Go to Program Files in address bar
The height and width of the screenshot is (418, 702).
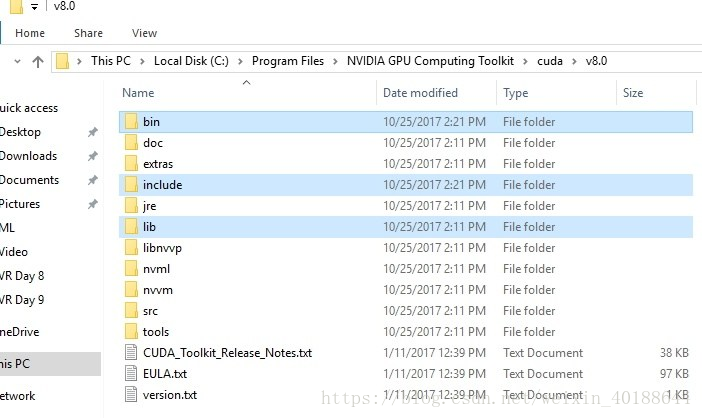click(x=288, y=61)
